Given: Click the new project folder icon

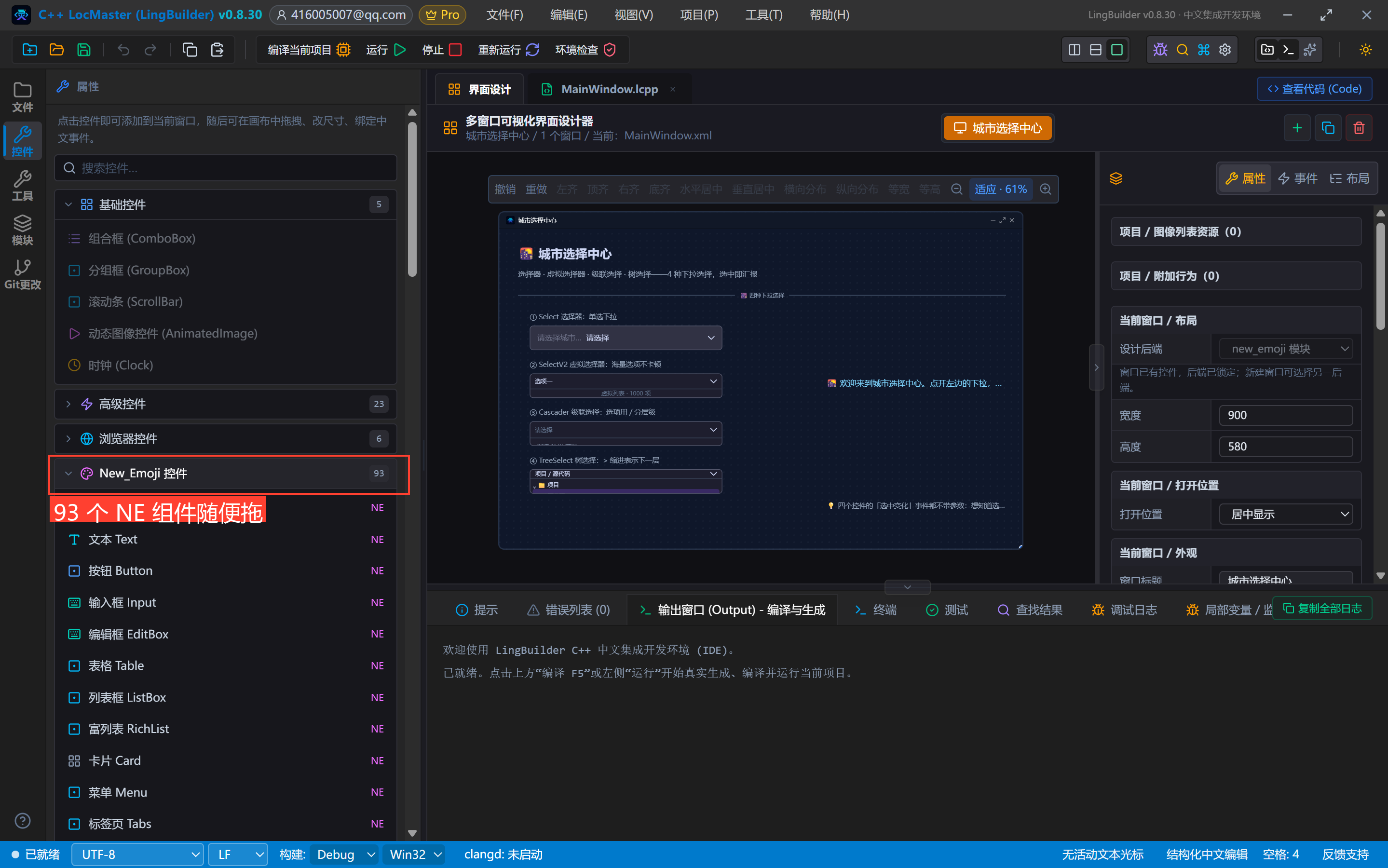Looking at the screenshot, I should pyautogui.click(x=29, y=50).
